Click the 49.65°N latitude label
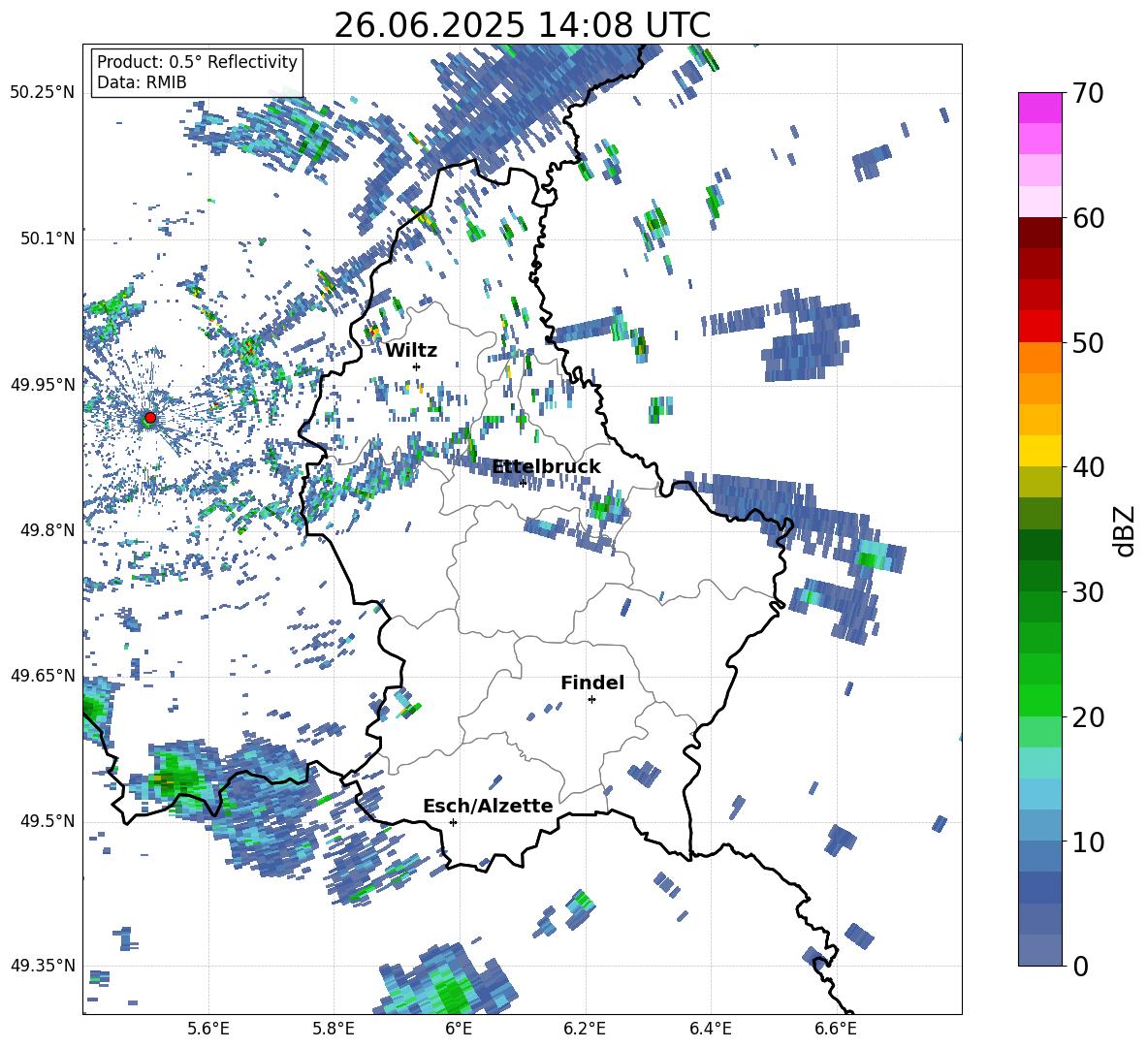This screenshot has height=1048, width=1148. [x=43, y=675]
